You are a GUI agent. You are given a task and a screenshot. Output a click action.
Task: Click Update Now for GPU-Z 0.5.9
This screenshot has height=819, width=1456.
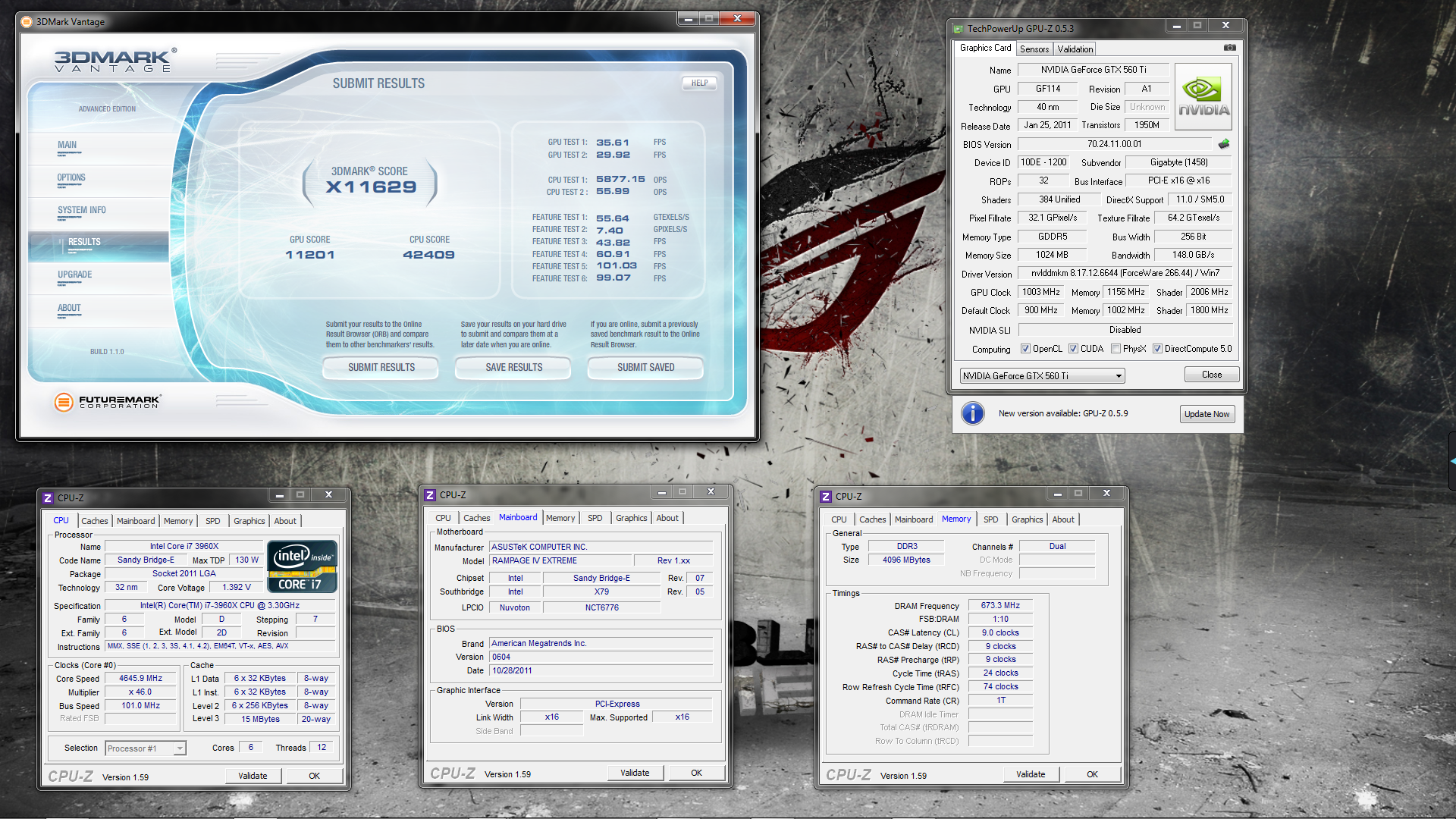(1207, 414)
